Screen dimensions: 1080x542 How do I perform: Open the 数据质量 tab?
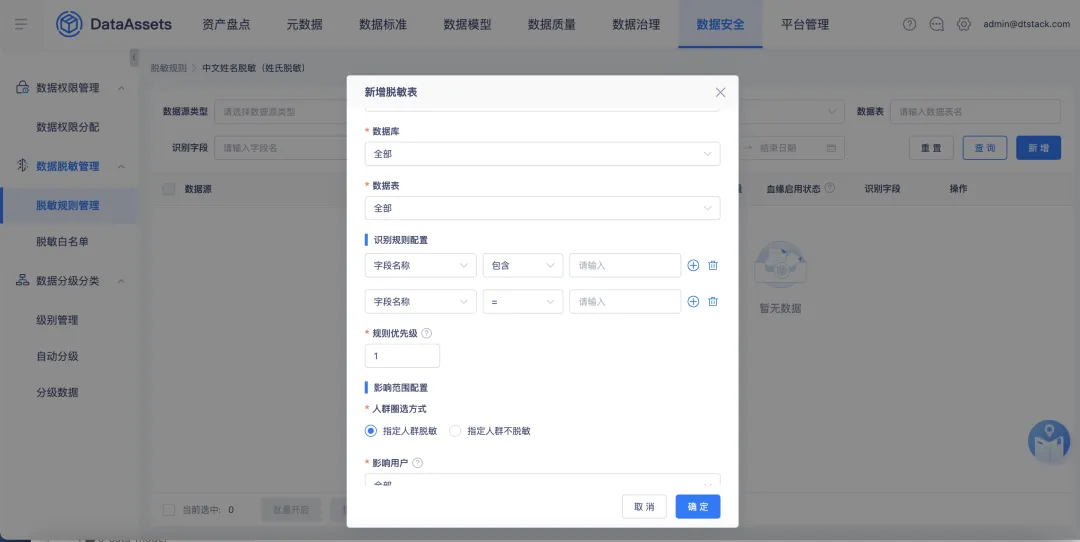tap(551, 24)
